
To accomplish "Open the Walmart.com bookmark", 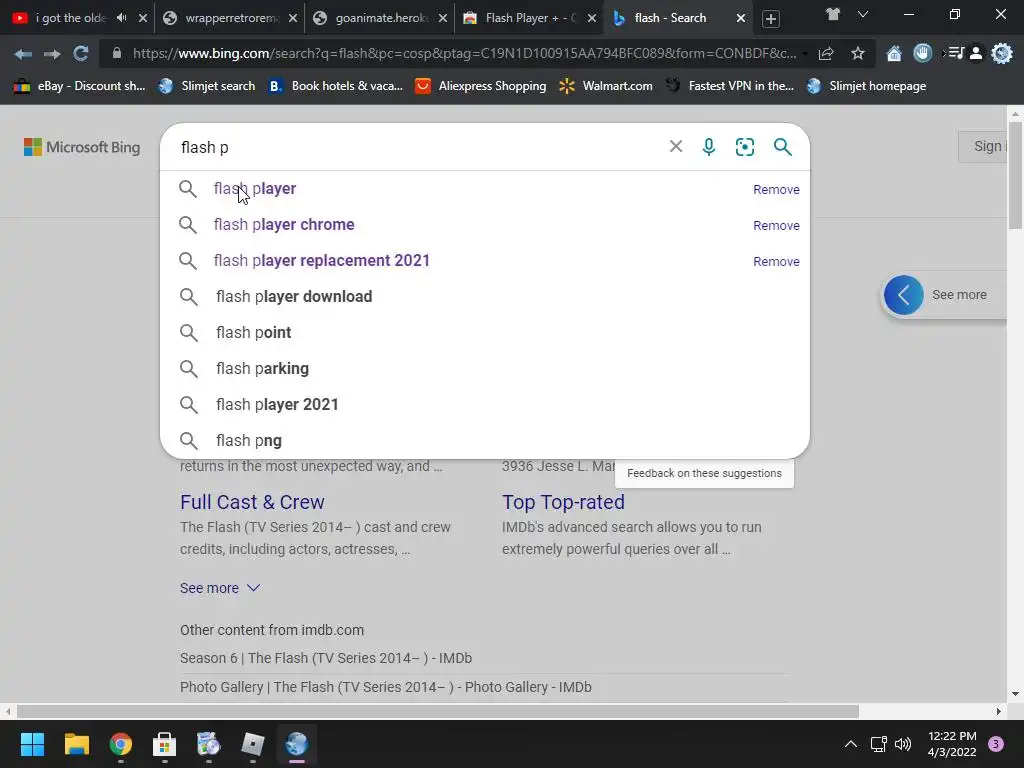I will (x=605, y=86).
